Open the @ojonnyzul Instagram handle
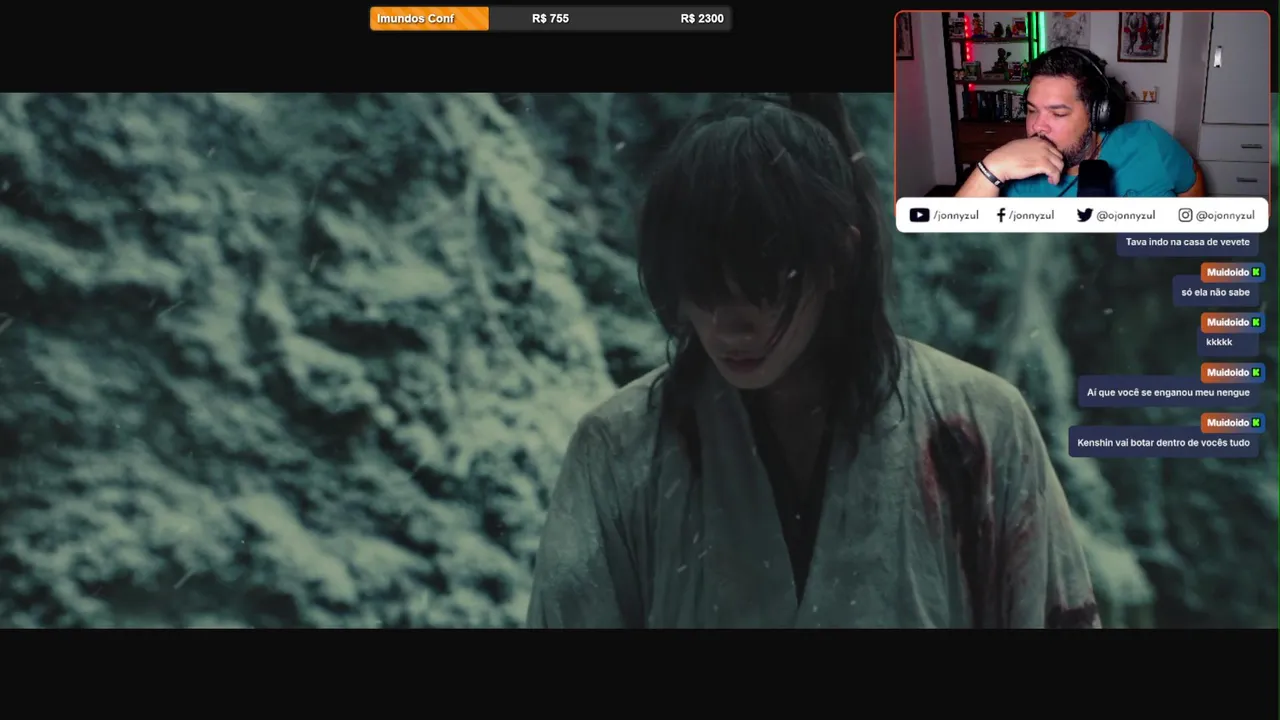Image resolution: width=1280 pixels, height=720 pixels. coord(1225,215)
